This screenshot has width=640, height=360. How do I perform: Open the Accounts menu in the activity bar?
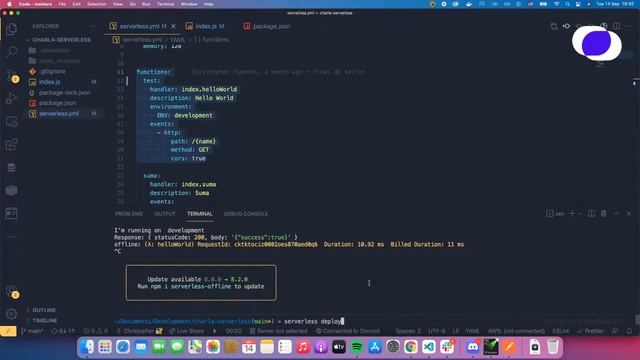pyautogui.click(x=11, y=291)
